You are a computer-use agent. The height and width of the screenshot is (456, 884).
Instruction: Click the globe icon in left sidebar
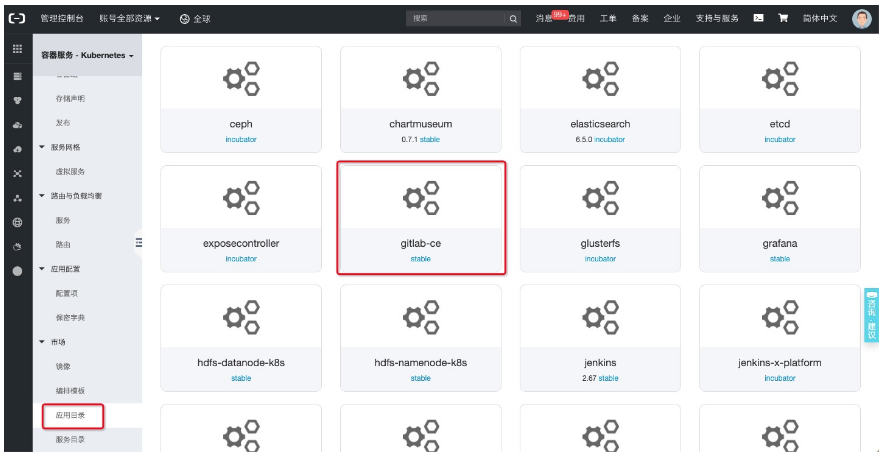click(17, 222)
